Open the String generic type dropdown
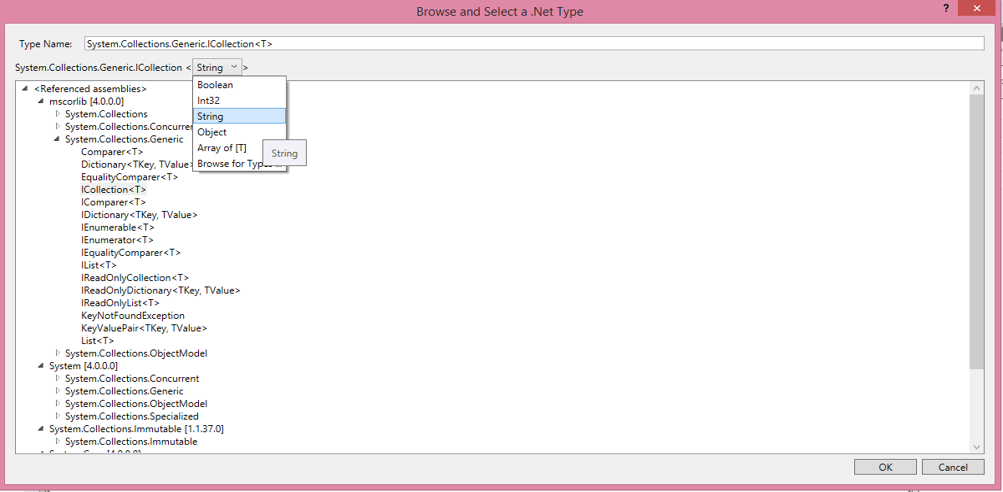1003x492 pixels. pyautogui.click(x=217, y=67)
